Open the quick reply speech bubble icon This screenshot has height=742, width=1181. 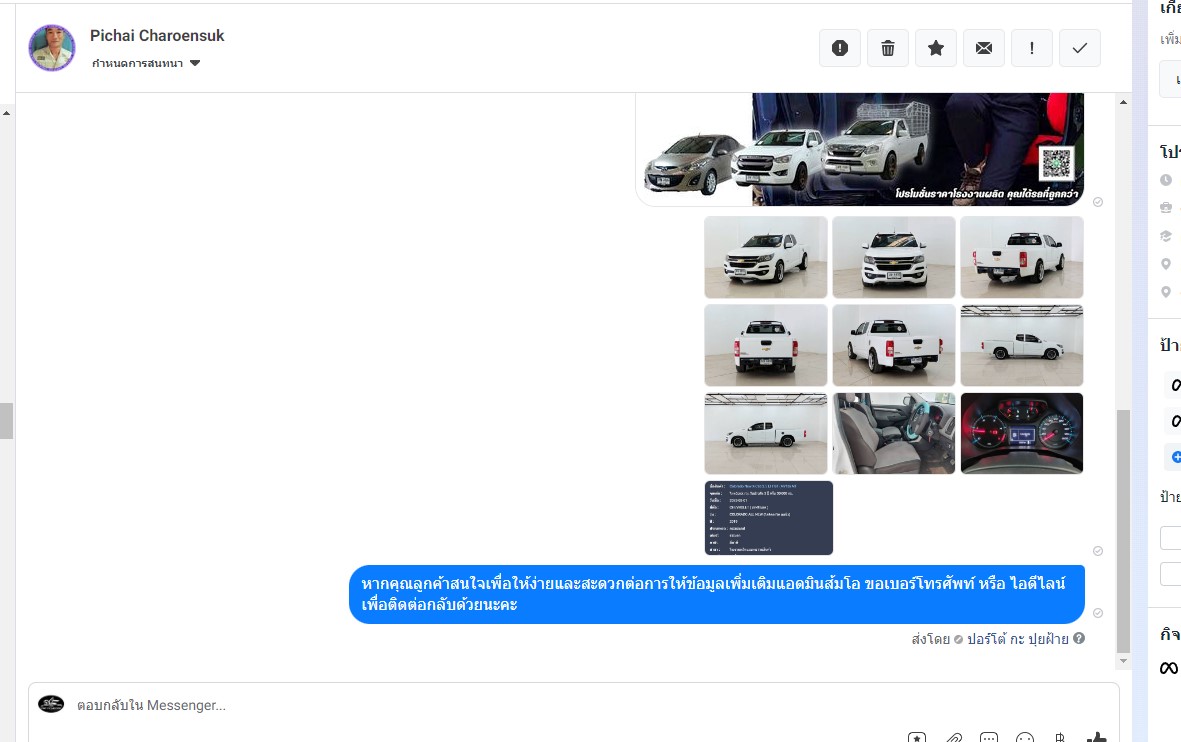tap(989, 737)
